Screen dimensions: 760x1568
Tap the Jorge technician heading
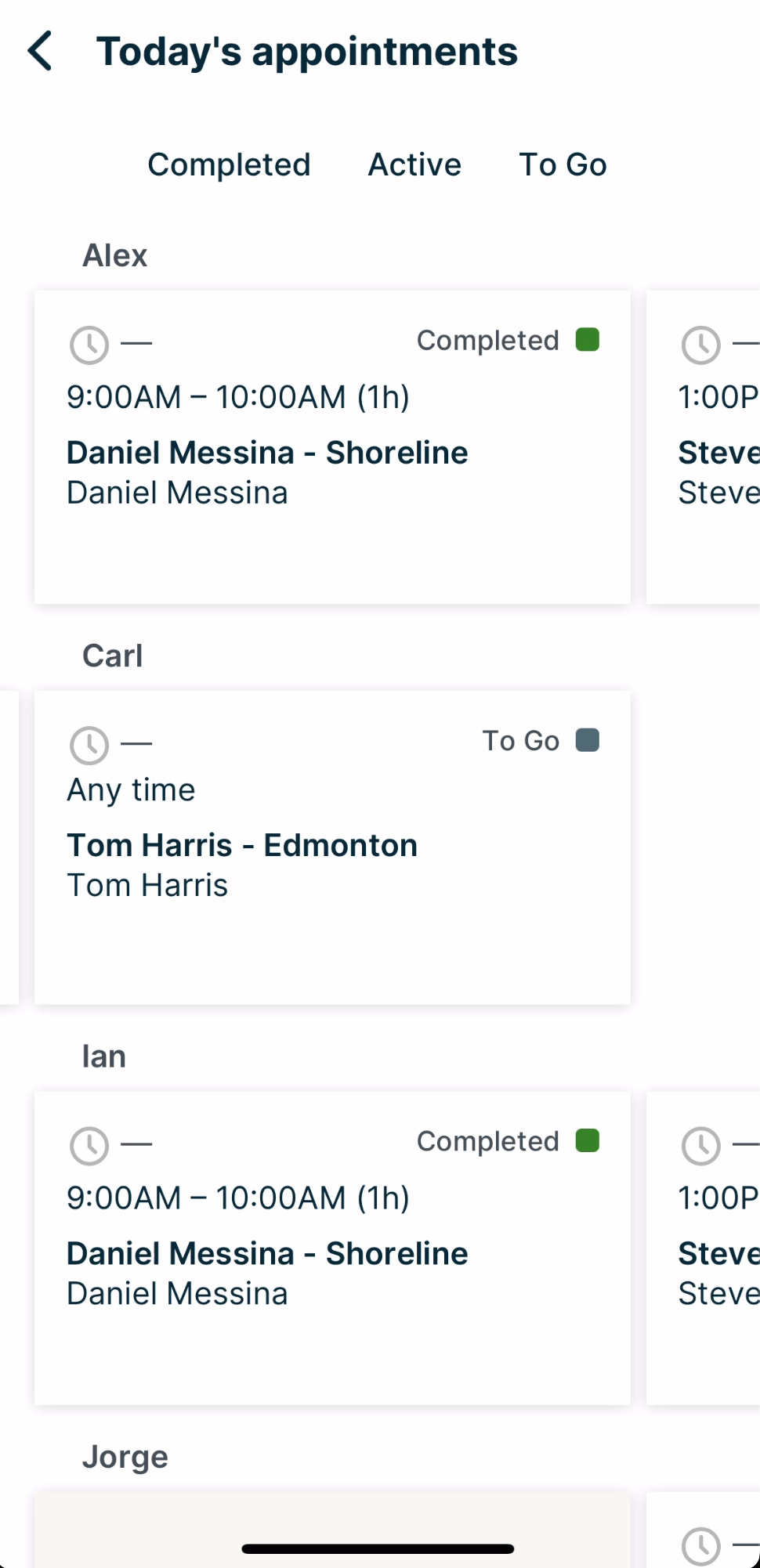pyautogui.click(x=125, y=1457)
